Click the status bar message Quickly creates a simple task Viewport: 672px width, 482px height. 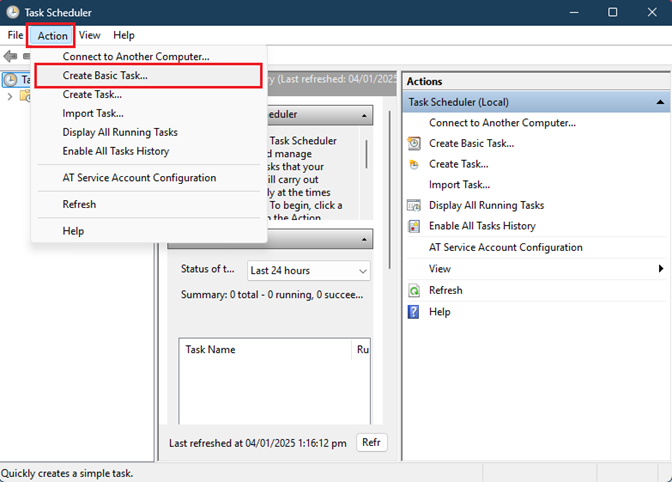[x=67, y=473]
